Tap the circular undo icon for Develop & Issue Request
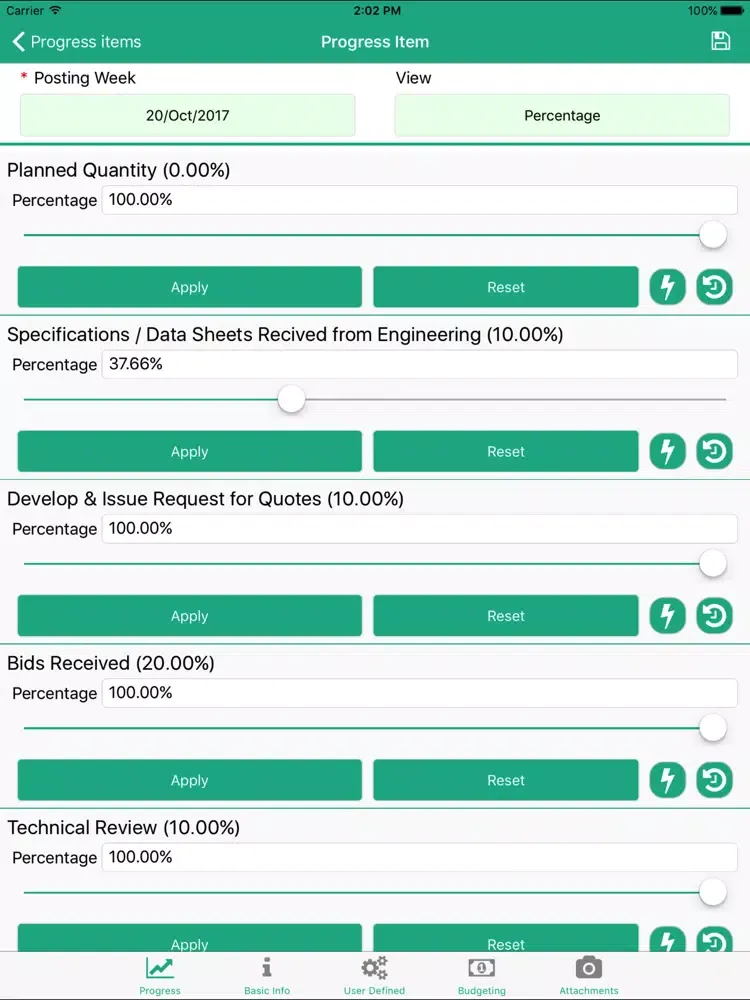Image resolution: width=750 pixels, height=1000 pixels. point(715,615)
